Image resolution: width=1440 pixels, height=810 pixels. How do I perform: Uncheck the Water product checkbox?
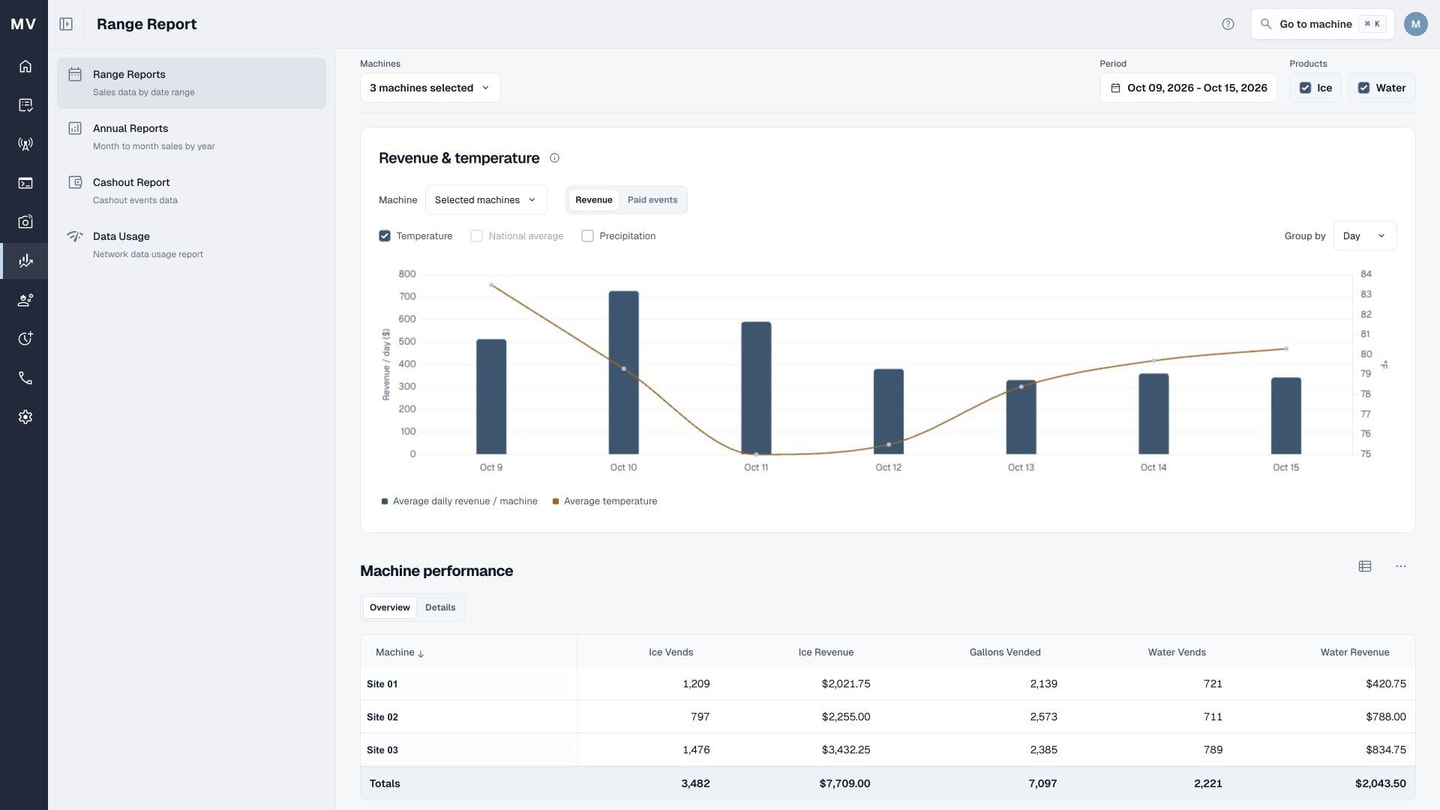point(1363,88)
